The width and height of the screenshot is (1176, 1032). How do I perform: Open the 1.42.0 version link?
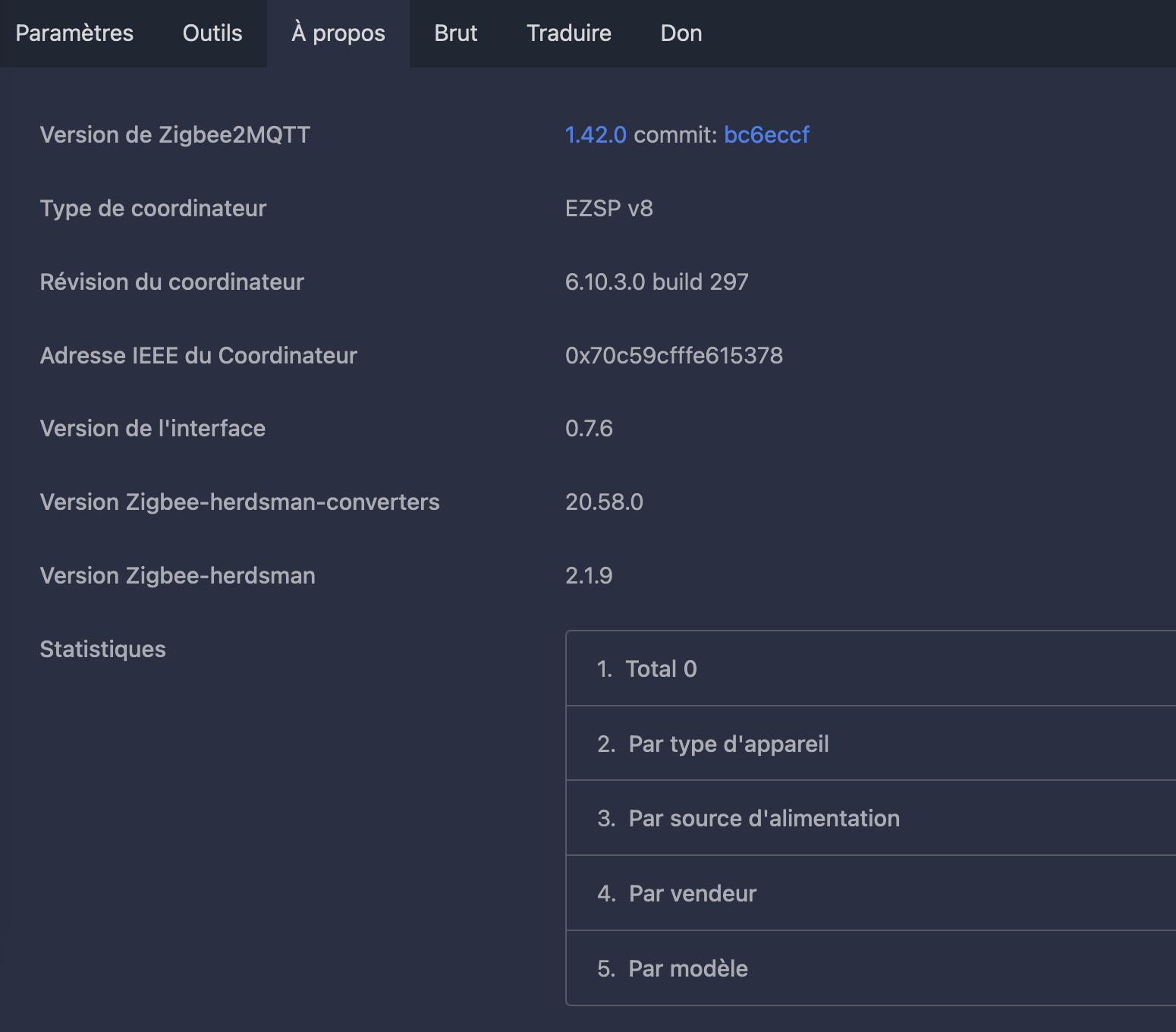coord(596,135)
